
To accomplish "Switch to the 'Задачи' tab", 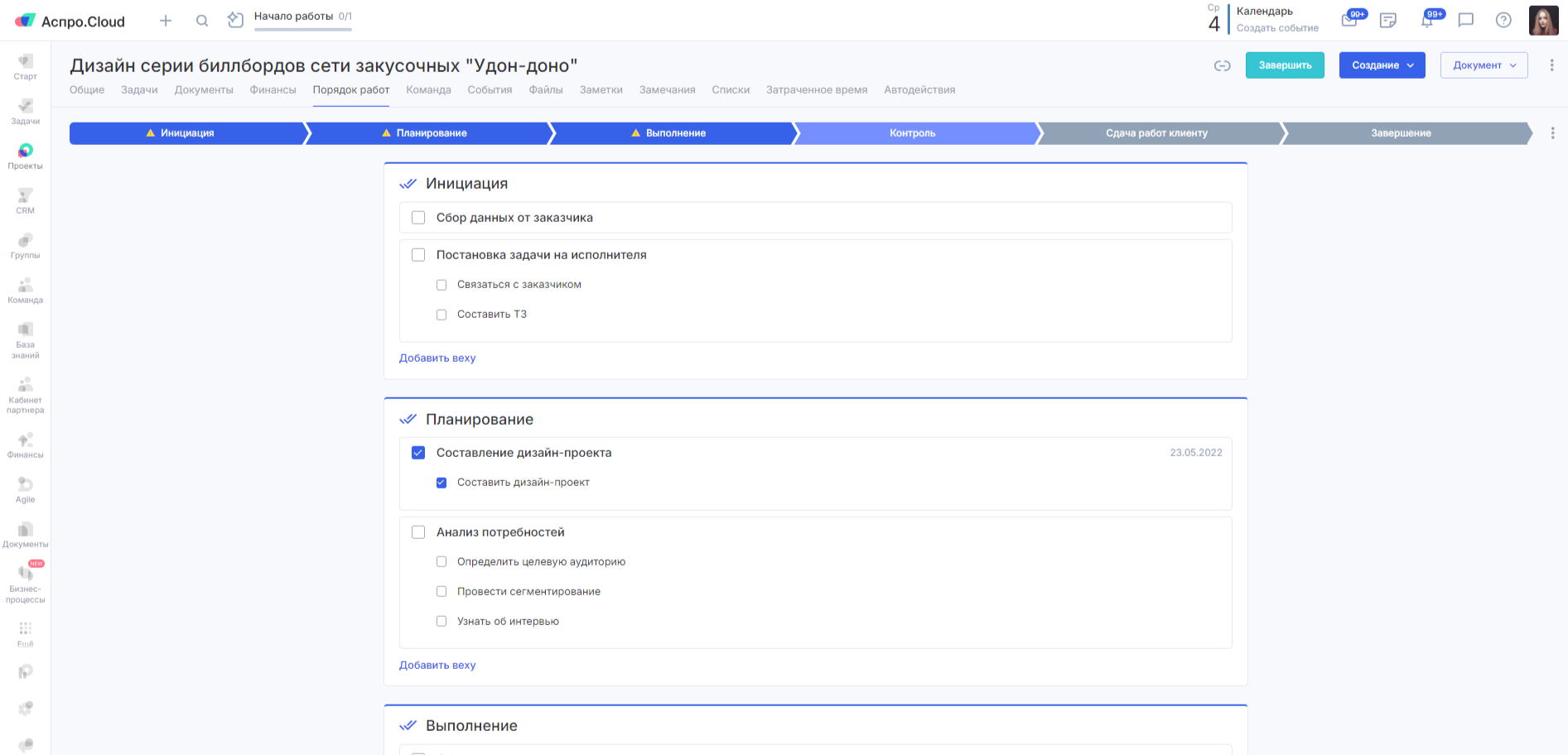I will tap(139, 90).
